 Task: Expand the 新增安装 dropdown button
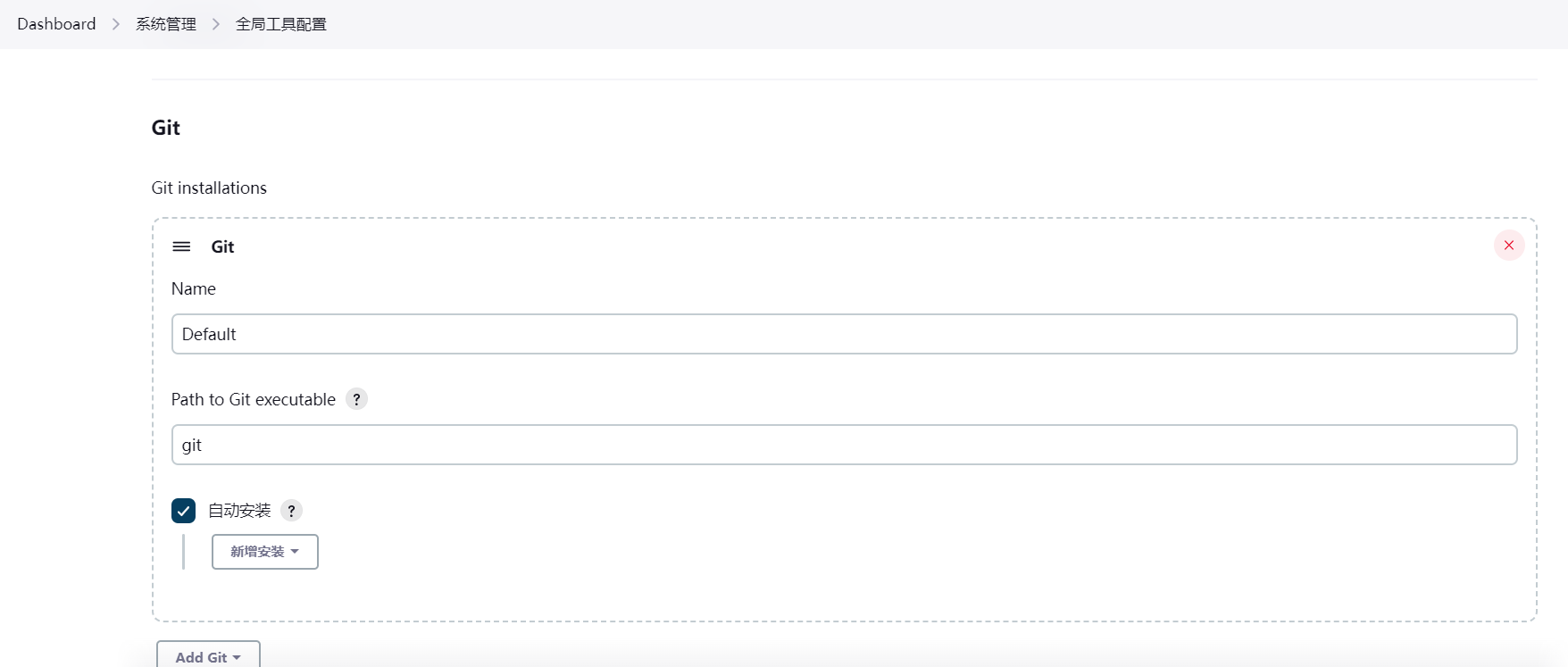(x=265, y=552)
